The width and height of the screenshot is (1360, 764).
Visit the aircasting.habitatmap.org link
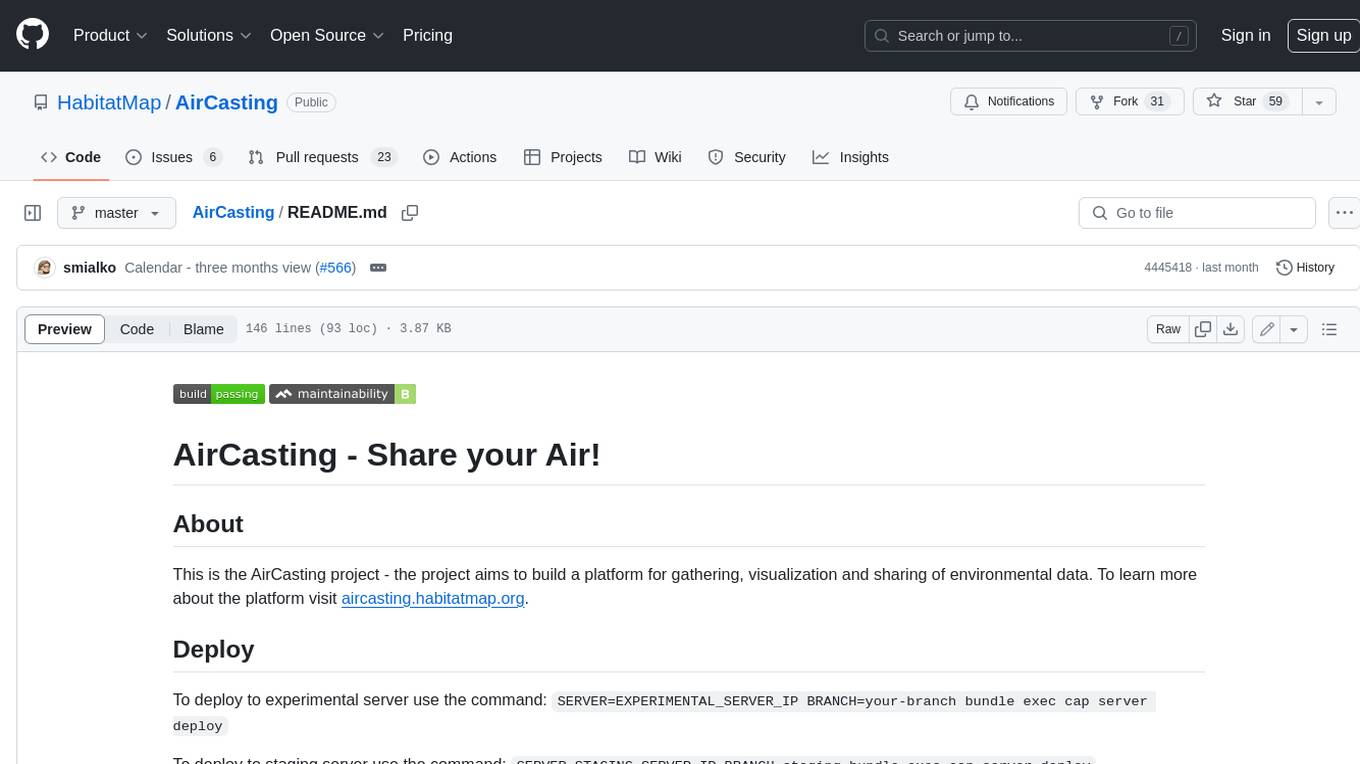coord(433,599)
